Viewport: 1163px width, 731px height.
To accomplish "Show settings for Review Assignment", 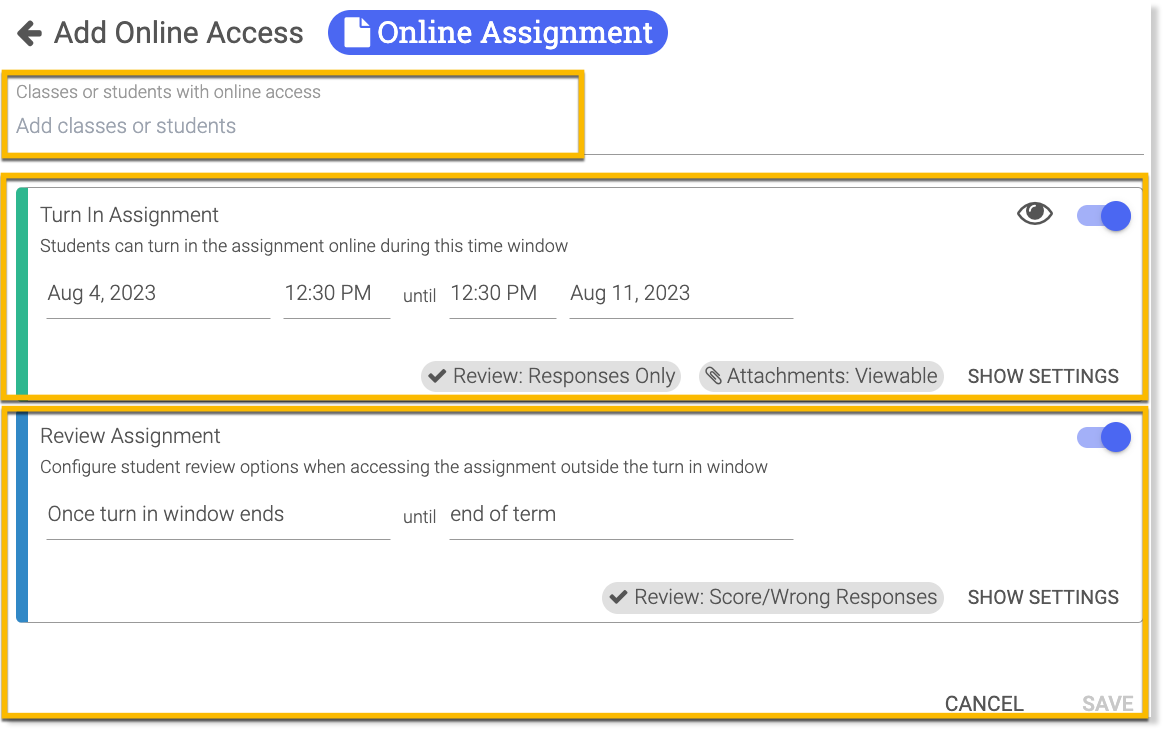I will [x=1043, y=598].
